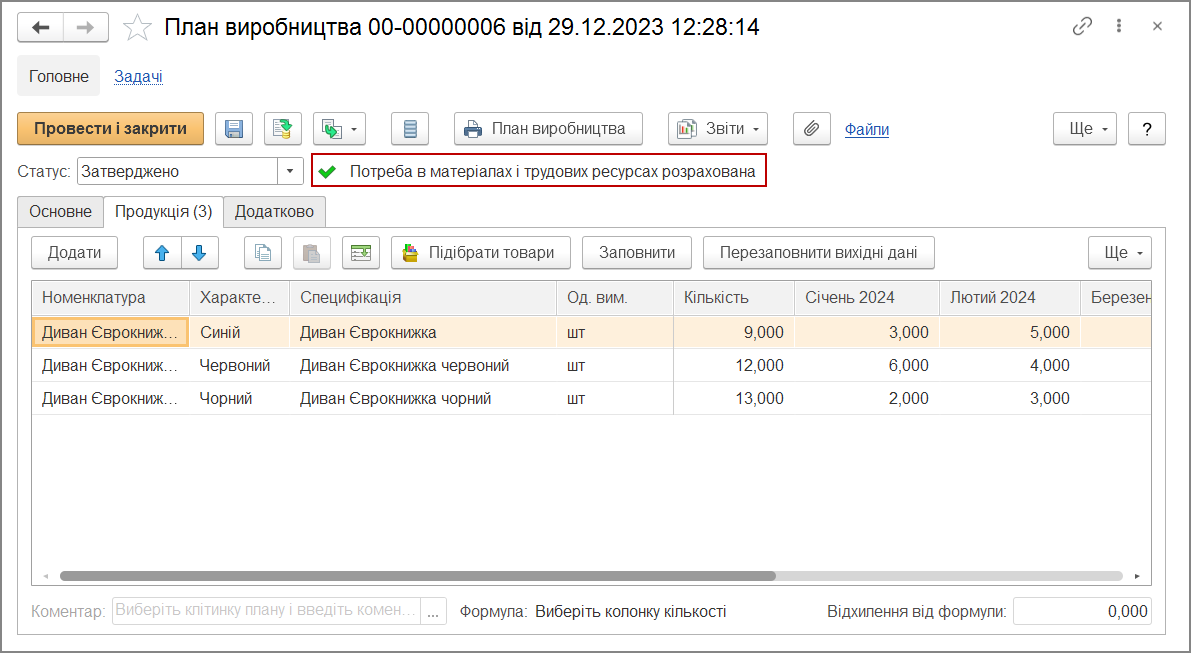This screenshot has height=653, width=1191.
Task: Open the Файли link
Action: (x=866, y=129)
